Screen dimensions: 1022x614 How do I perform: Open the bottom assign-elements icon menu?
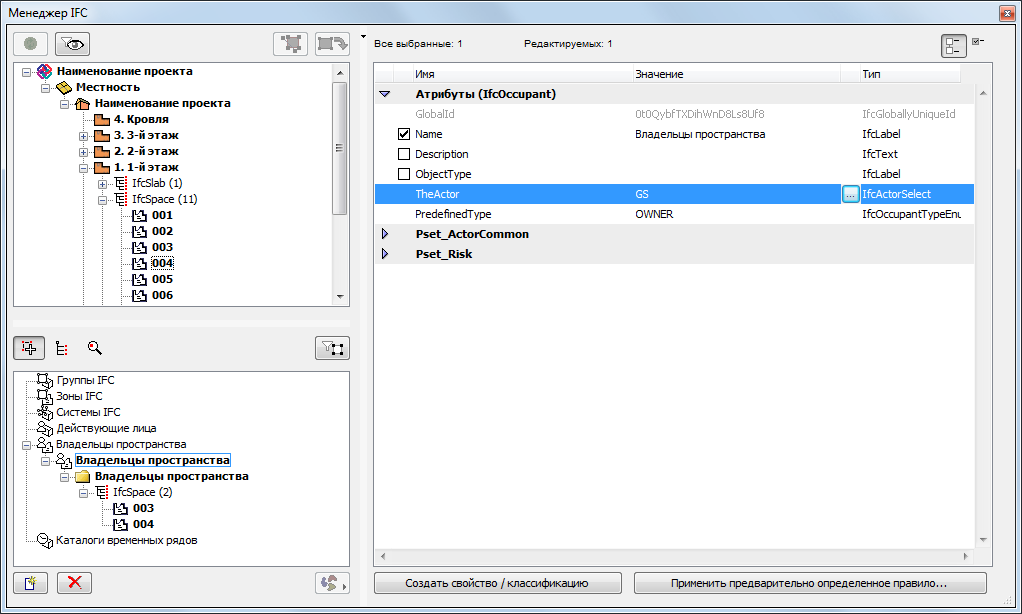(x=332, y=583)
